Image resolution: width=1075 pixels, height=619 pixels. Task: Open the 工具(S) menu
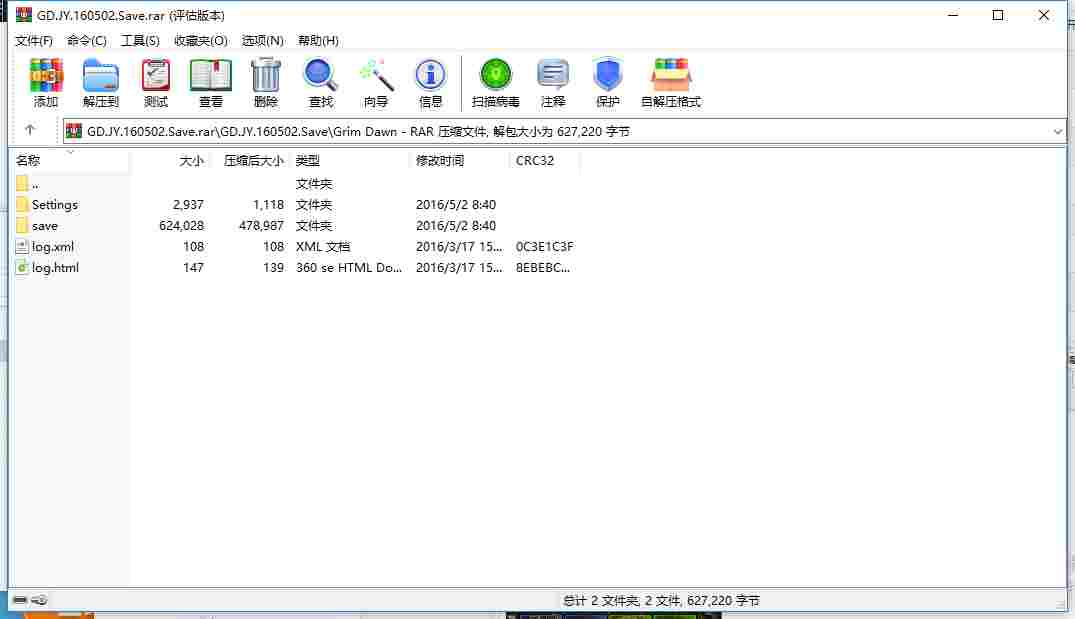coord(140,40)
